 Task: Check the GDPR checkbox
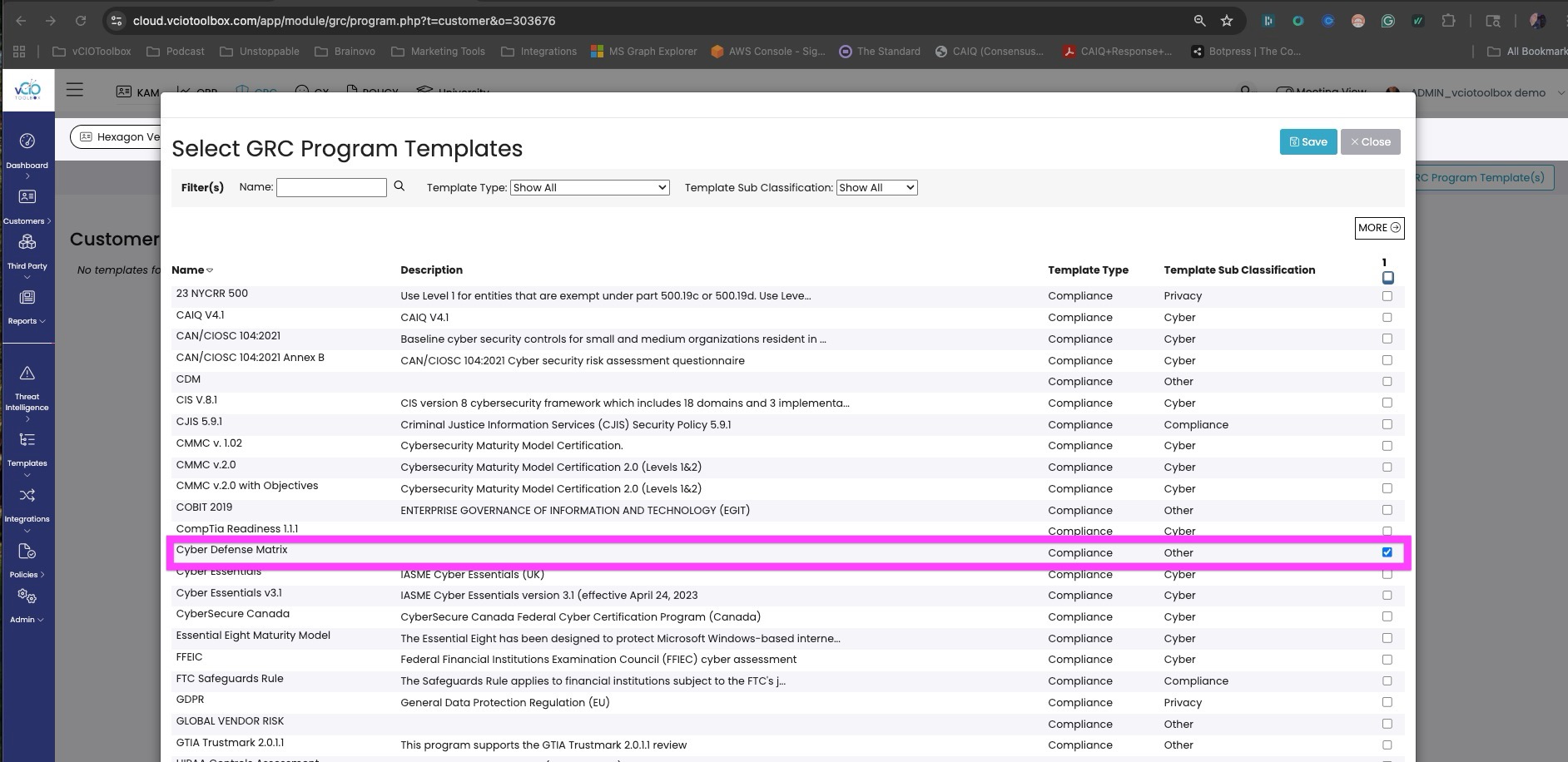1387,702
